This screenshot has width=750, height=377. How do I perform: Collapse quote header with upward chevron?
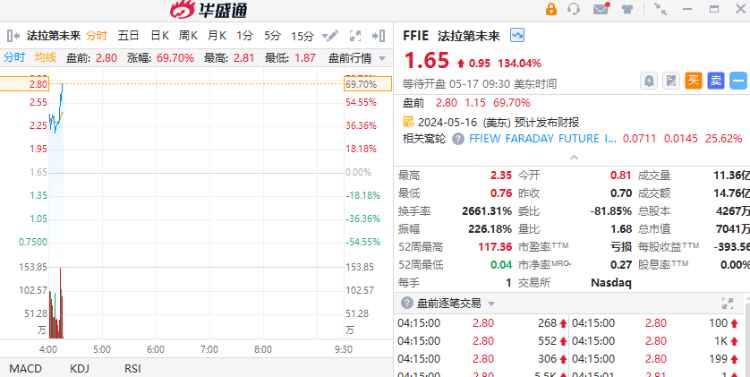574,157
